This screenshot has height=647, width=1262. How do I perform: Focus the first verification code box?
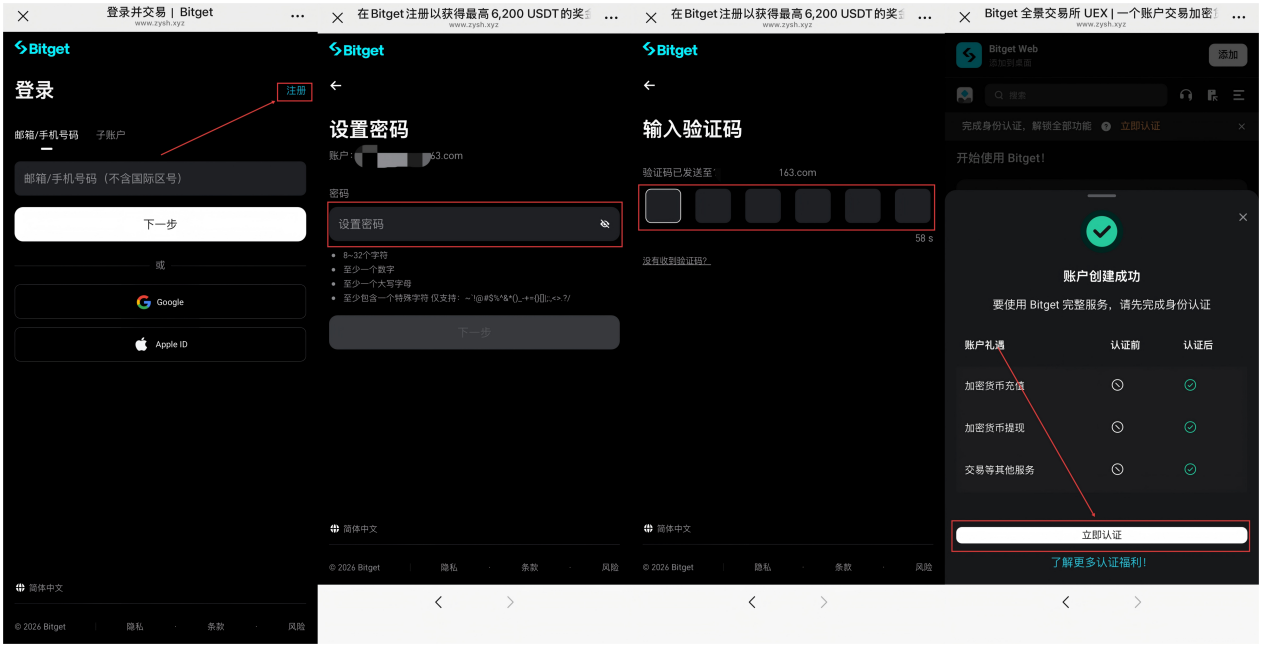click(663, 206)
